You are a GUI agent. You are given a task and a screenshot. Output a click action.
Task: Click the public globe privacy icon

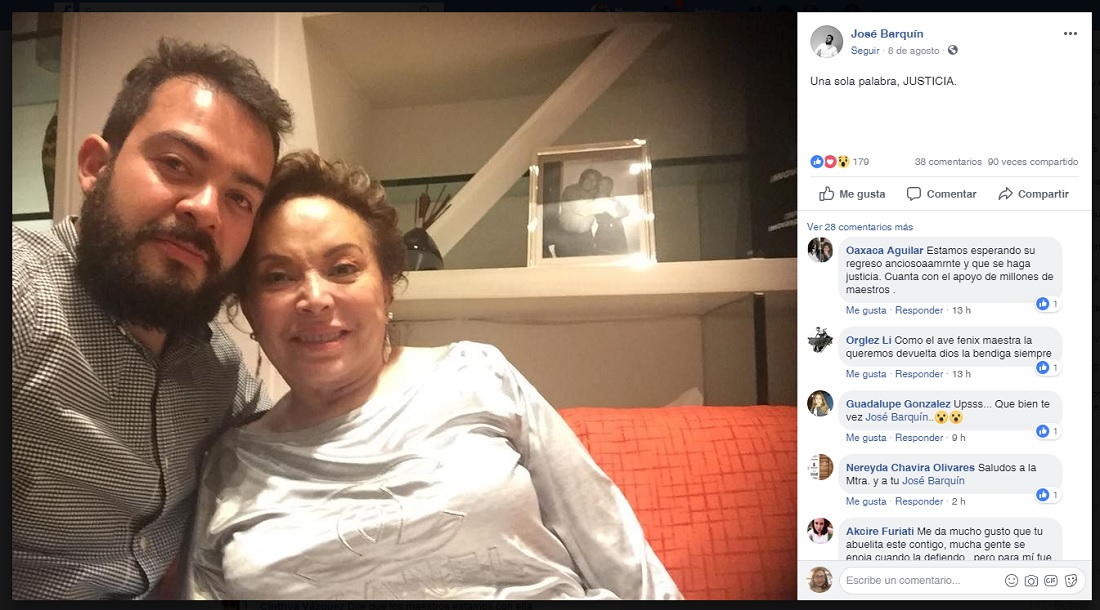coord(952,50)
